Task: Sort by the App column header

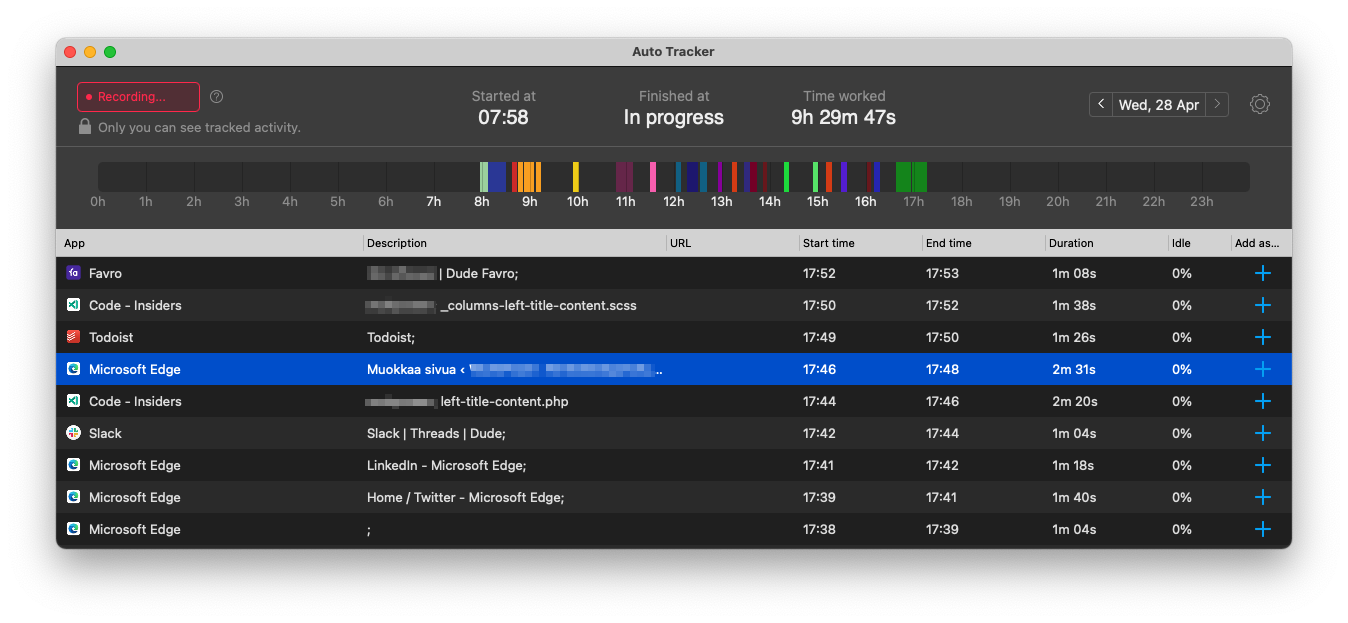Action: [x=210, y=243]
